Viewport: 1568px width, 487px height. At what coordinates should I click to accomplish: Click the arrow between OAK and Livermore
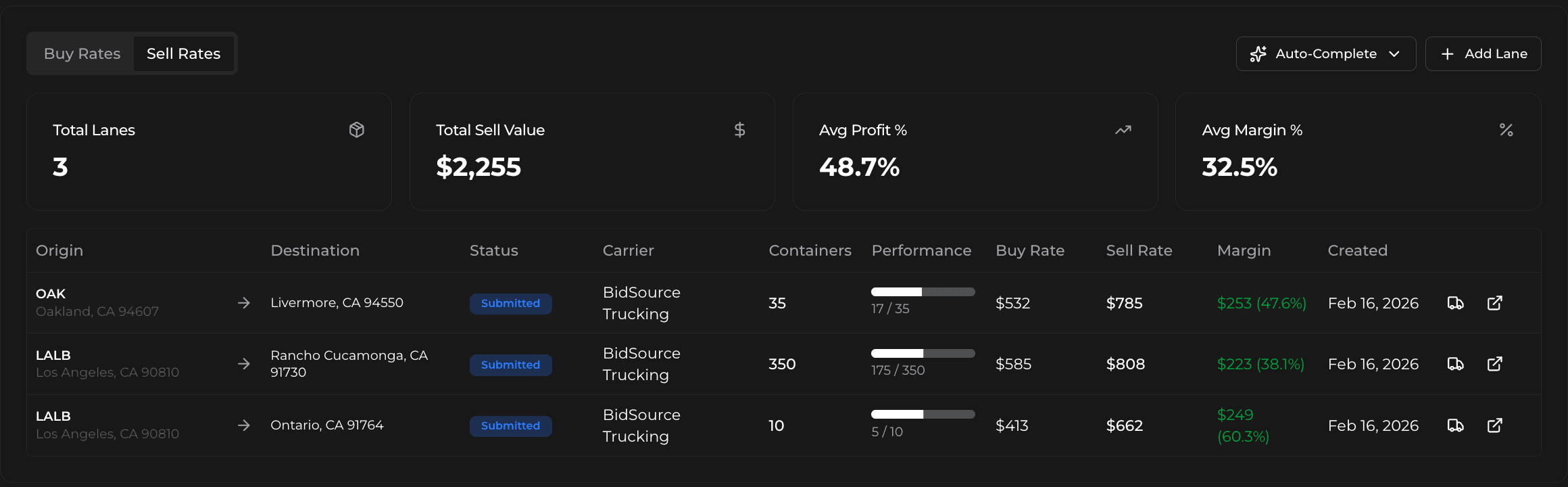[x=243, y=303]
